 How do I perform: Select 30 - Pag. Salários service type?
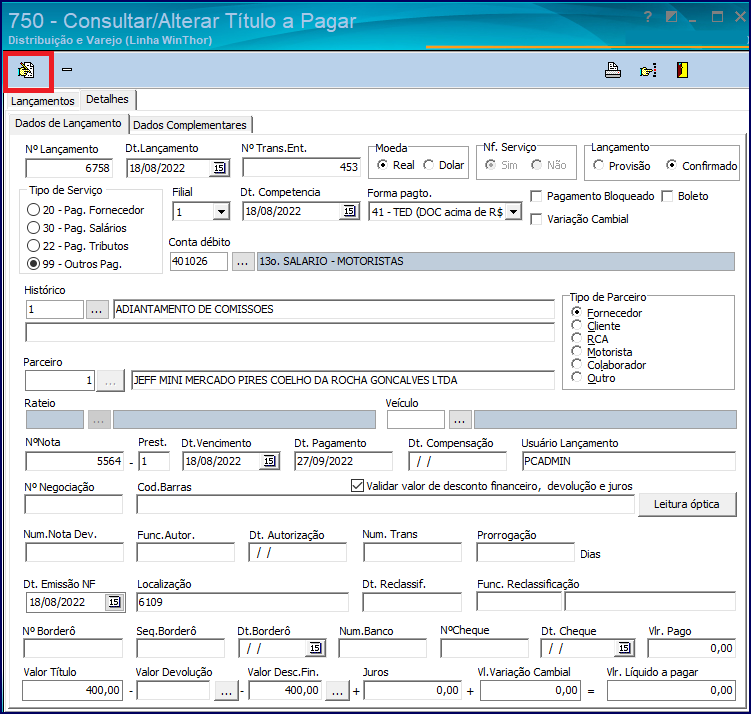pyautogui.click(x=34, y=228)
